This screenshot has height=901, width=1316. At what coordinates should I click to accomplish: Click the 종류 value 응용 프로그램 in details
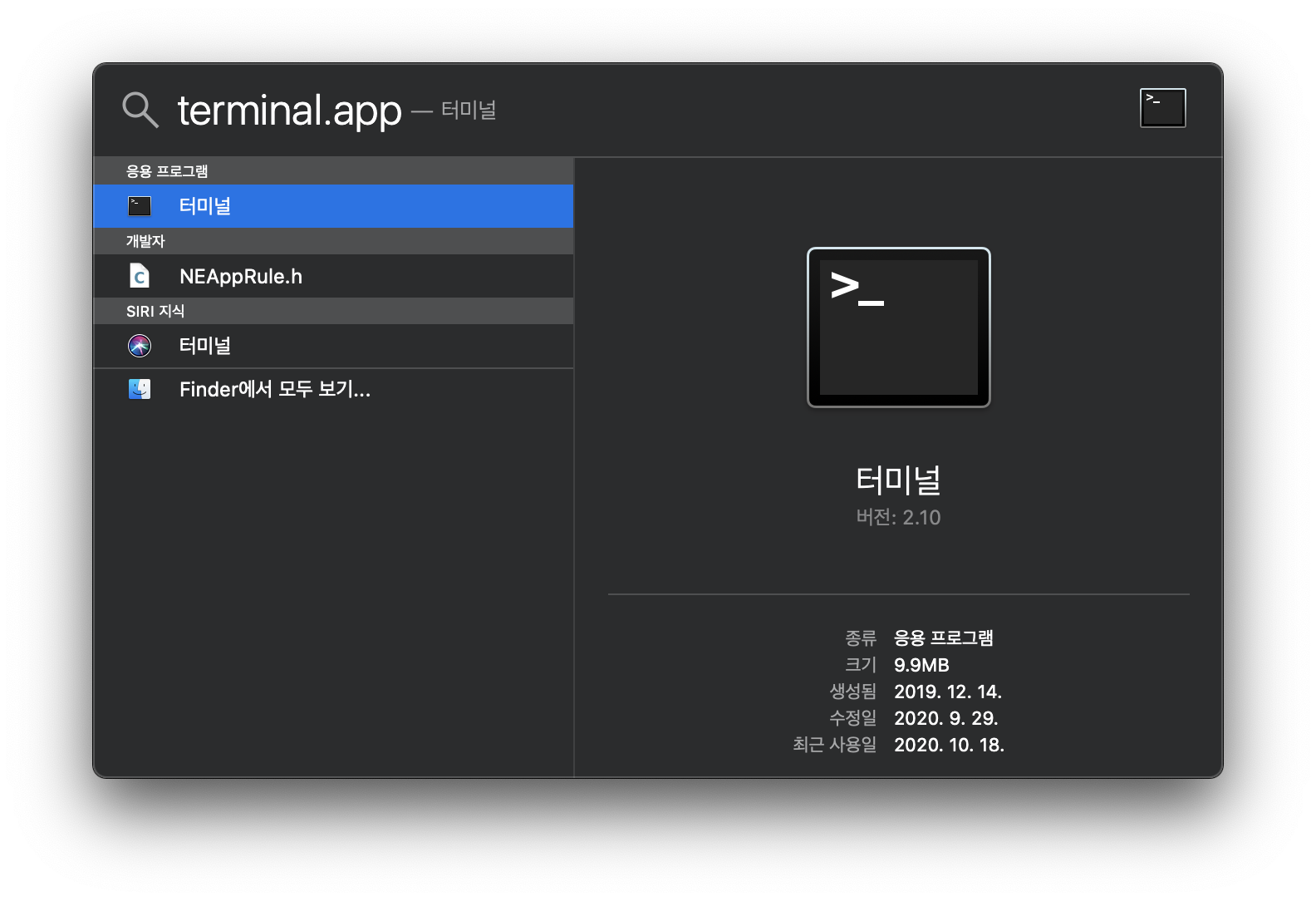pyautogui.click(x=944, y=638)
